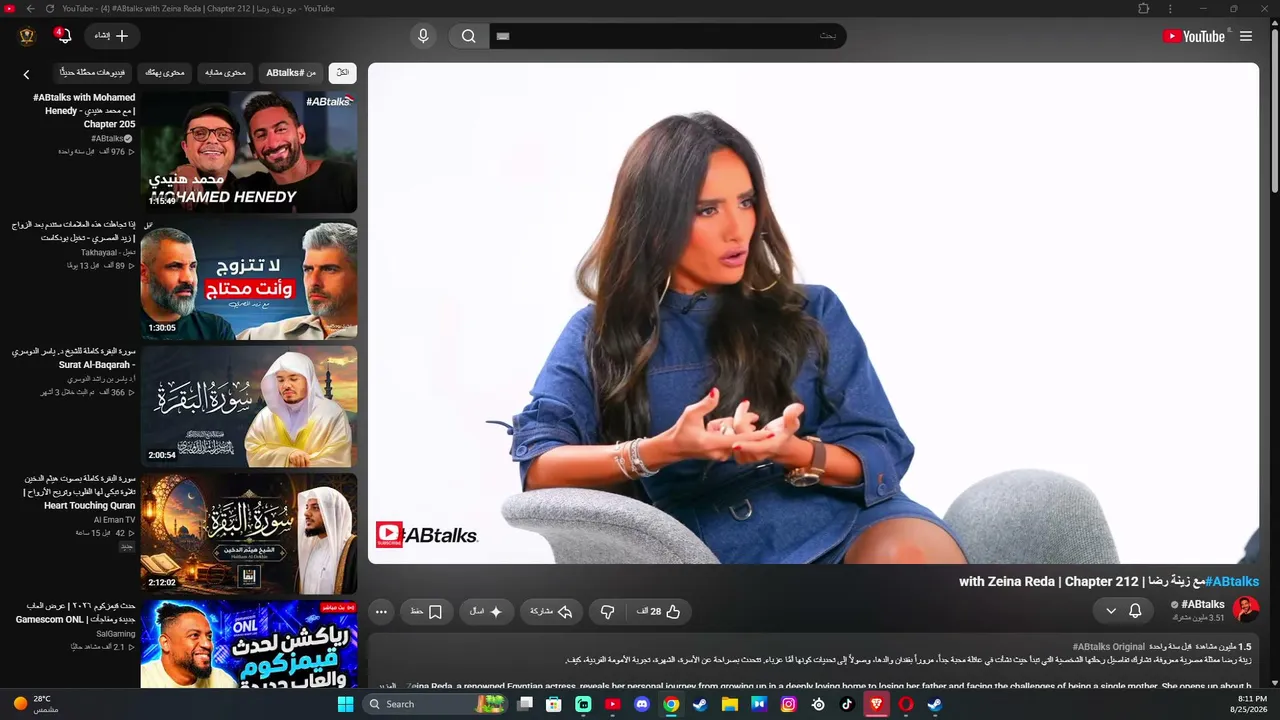Open more actions three-dot button
This screenshot has height=720, width=1280.
(x=381, y=612)
